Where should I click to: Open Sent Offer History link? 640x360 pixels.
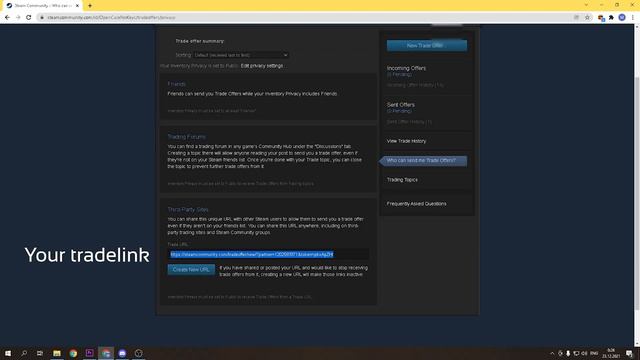click(x=409, y=122)
